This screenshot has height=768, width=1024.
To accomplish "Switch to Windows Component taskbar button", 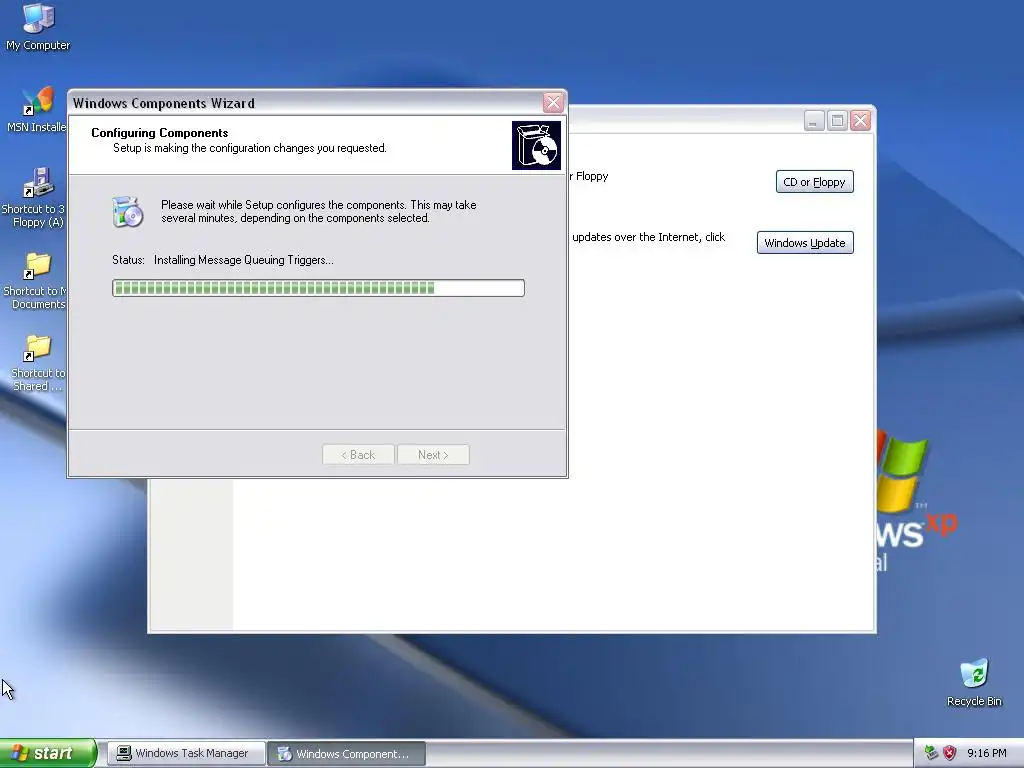I will [x=346, y=753].
